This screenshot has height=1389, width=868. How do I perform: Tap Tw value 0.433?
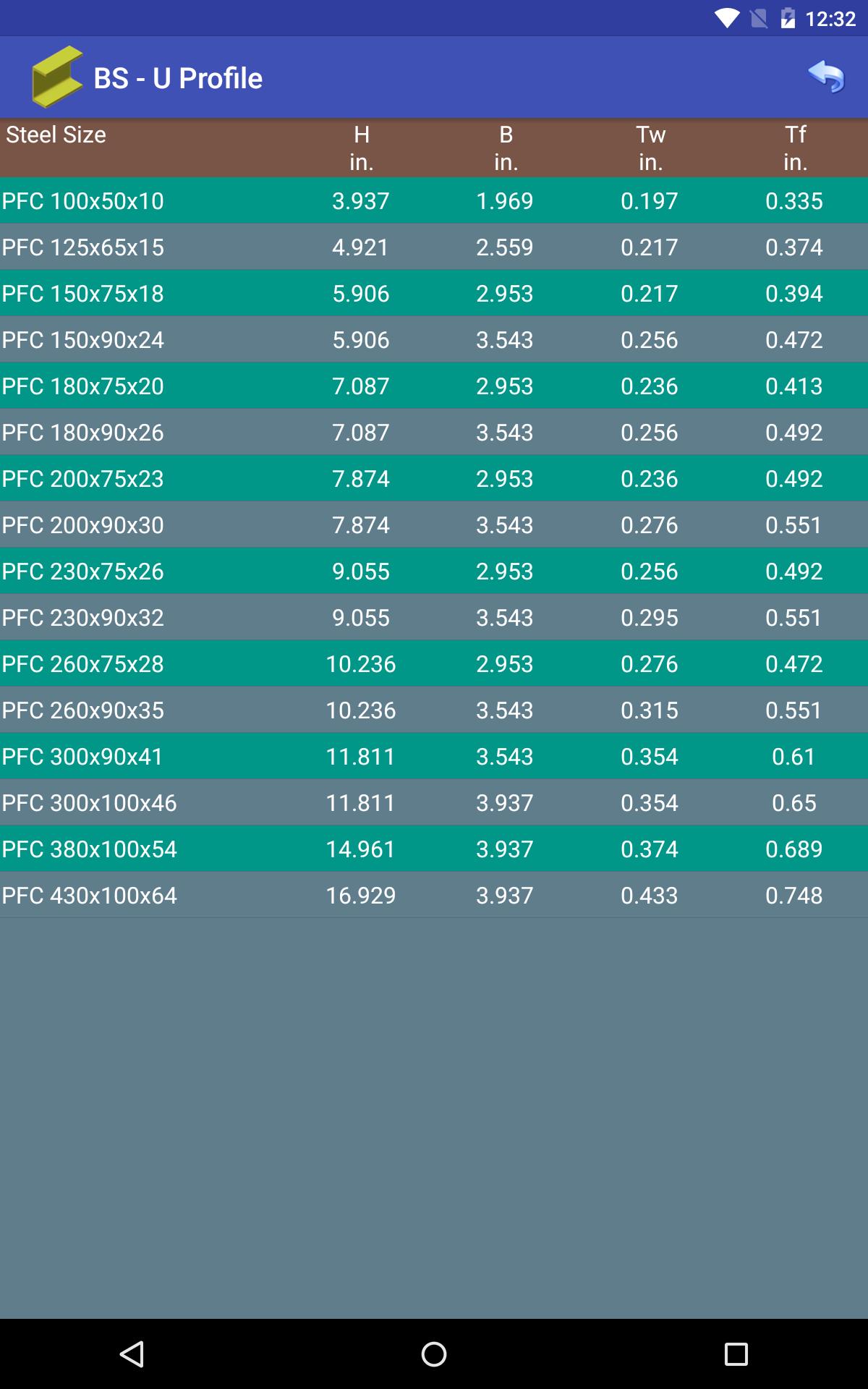click(650, 895)
